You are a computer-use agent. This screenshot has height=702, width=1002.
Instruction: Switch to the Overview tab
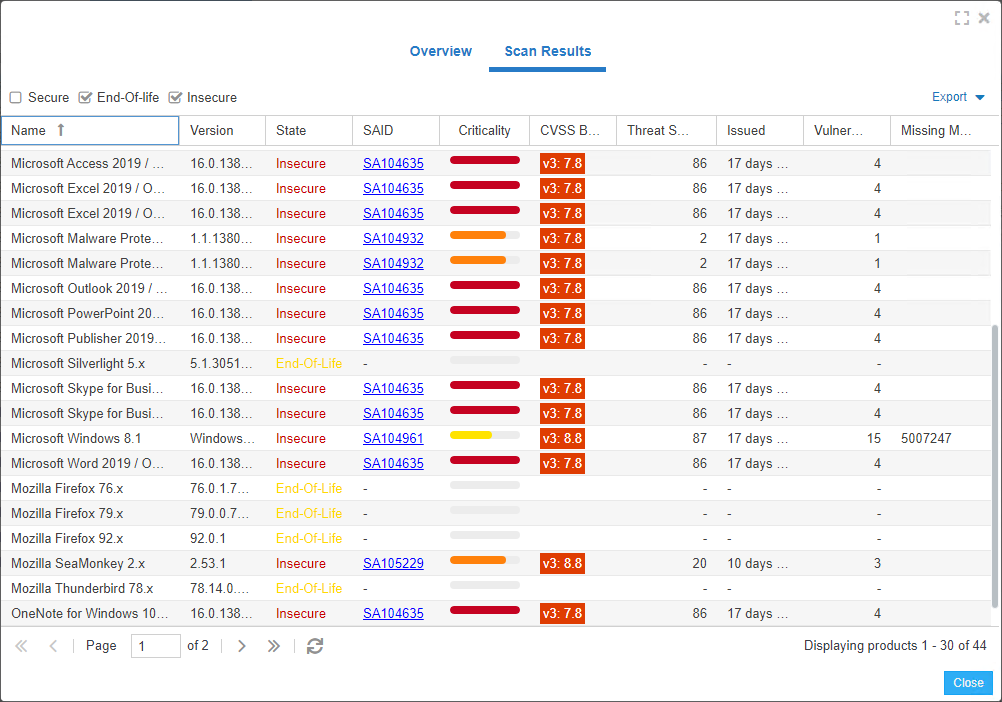(440, 51)
